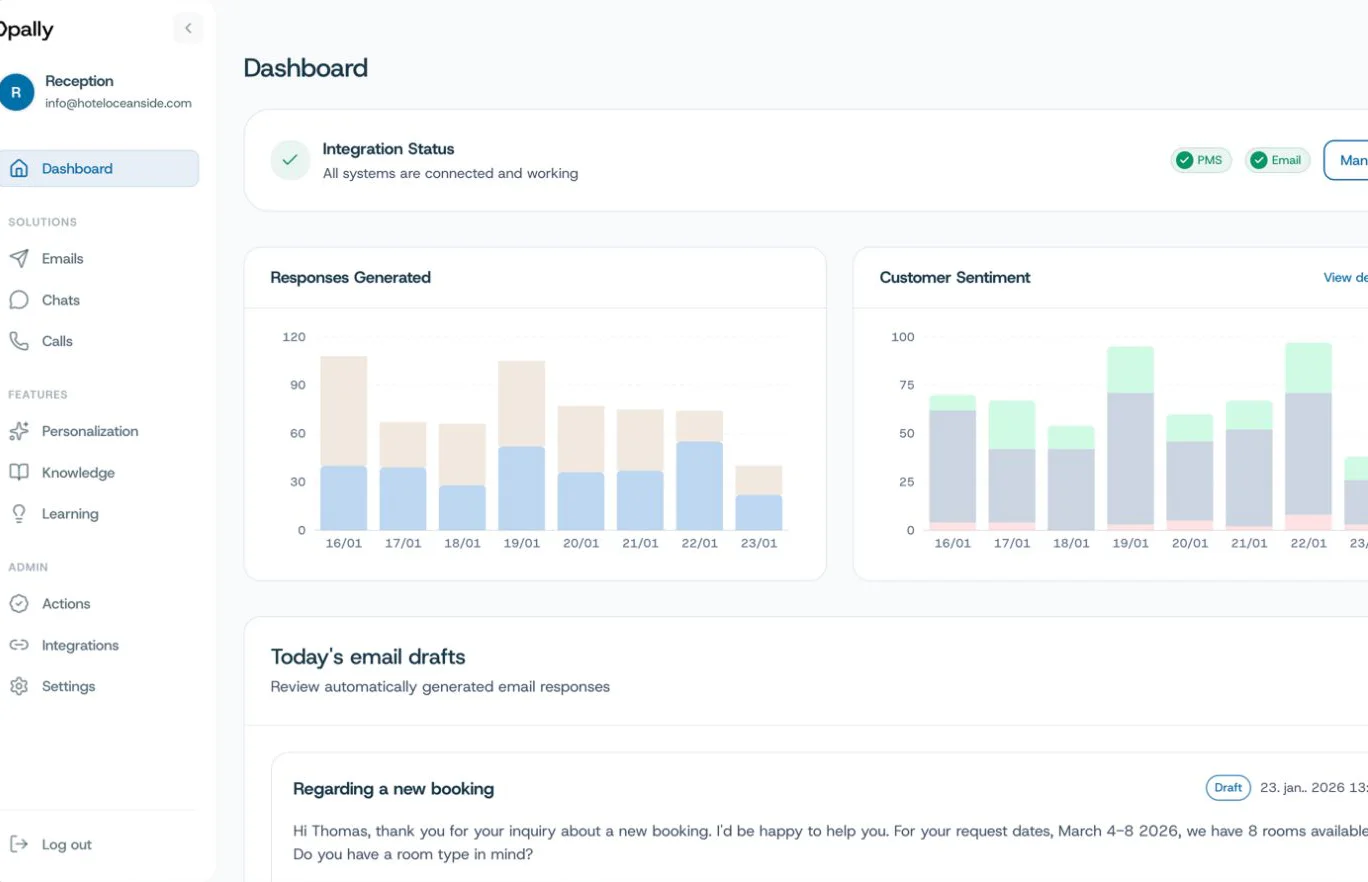Select the Actions checkmark badge icon
The height and width of the screenshot is (882, 1368).
click(19, 604)
